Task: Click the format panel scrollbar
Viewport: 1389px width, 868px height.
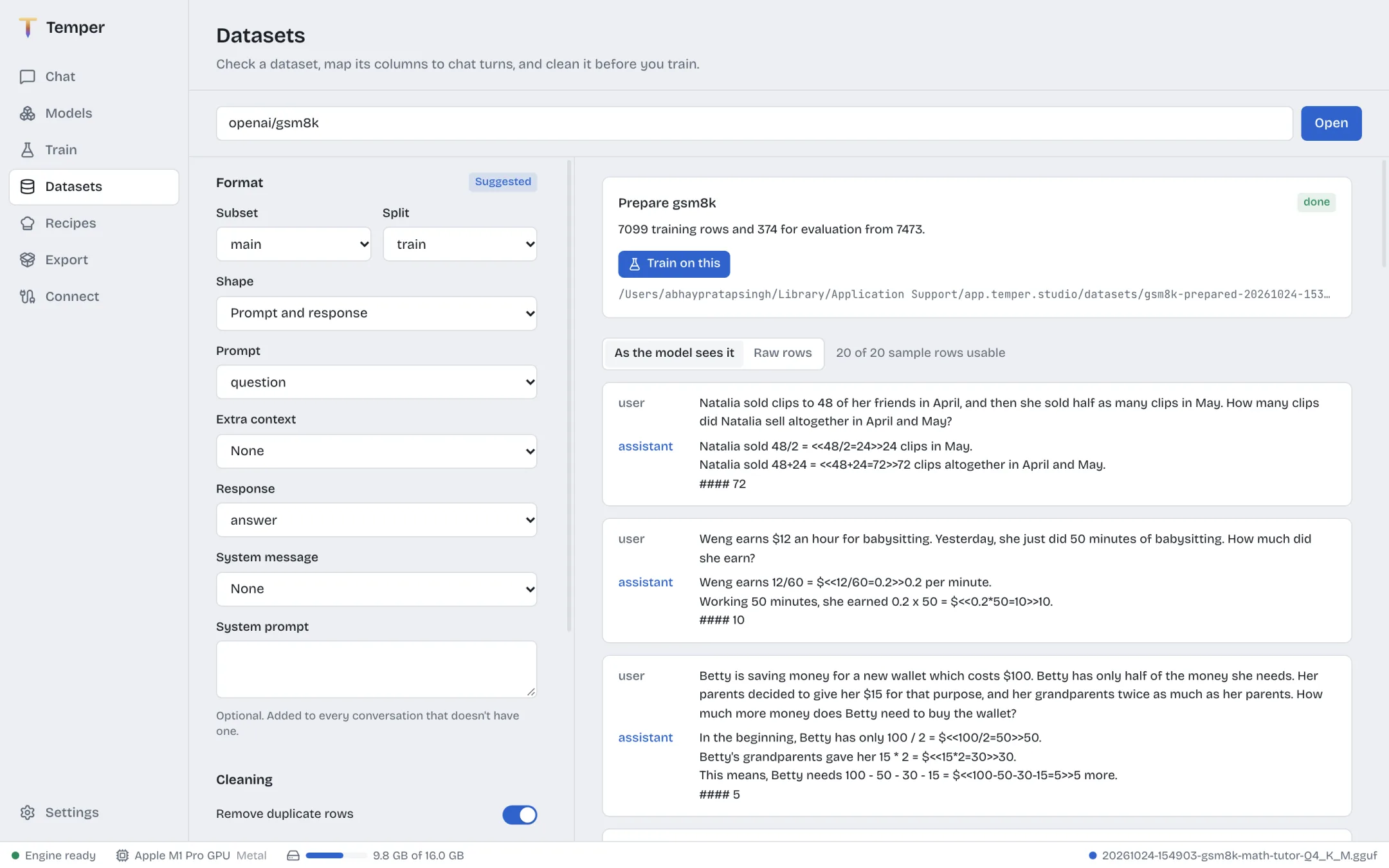Action: click(569, 395)
